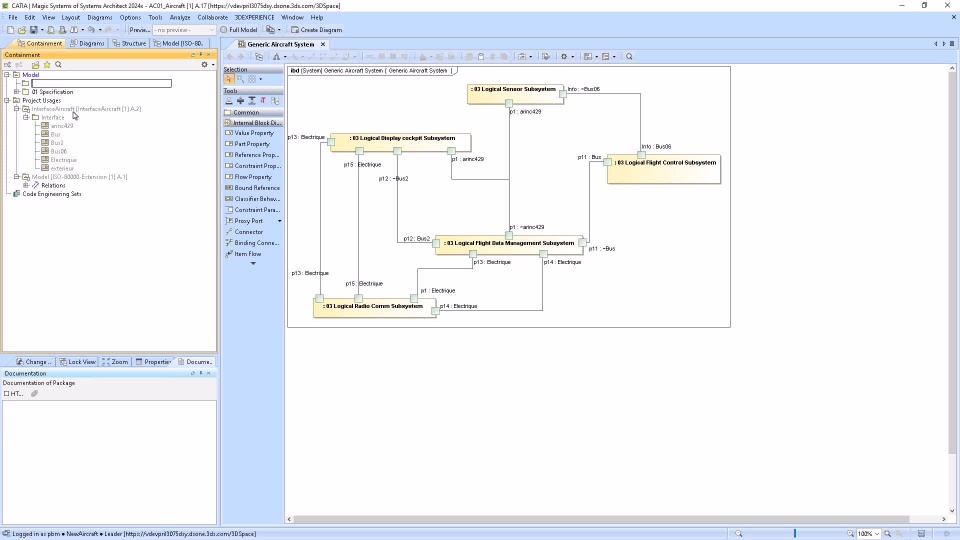Viewport: 960px width, 540px height.
Task: Click the Undo arrow icon in main toolbar
Action: coord(91,29)
